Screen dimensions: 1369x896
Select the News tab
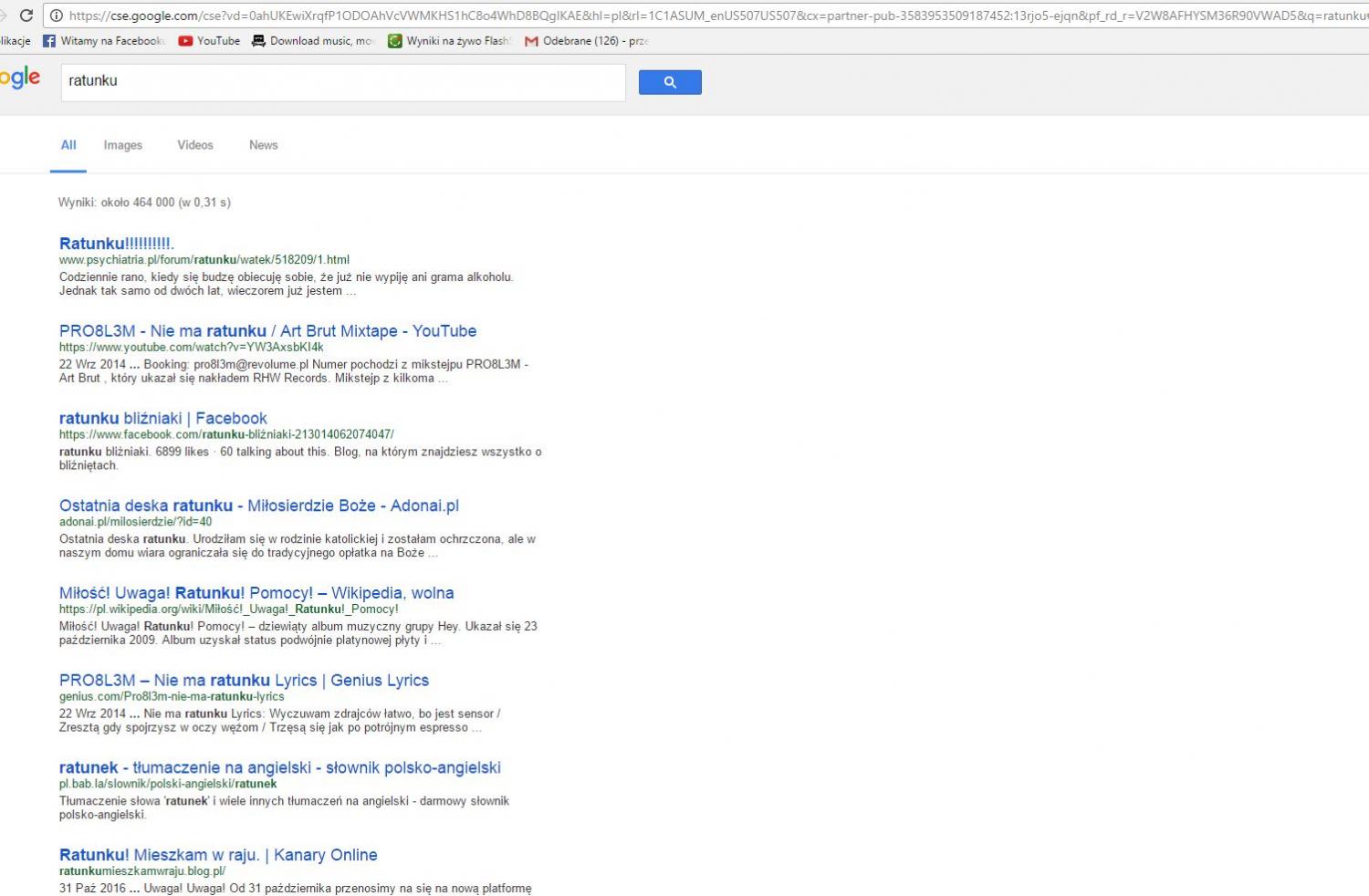[263, 145]
